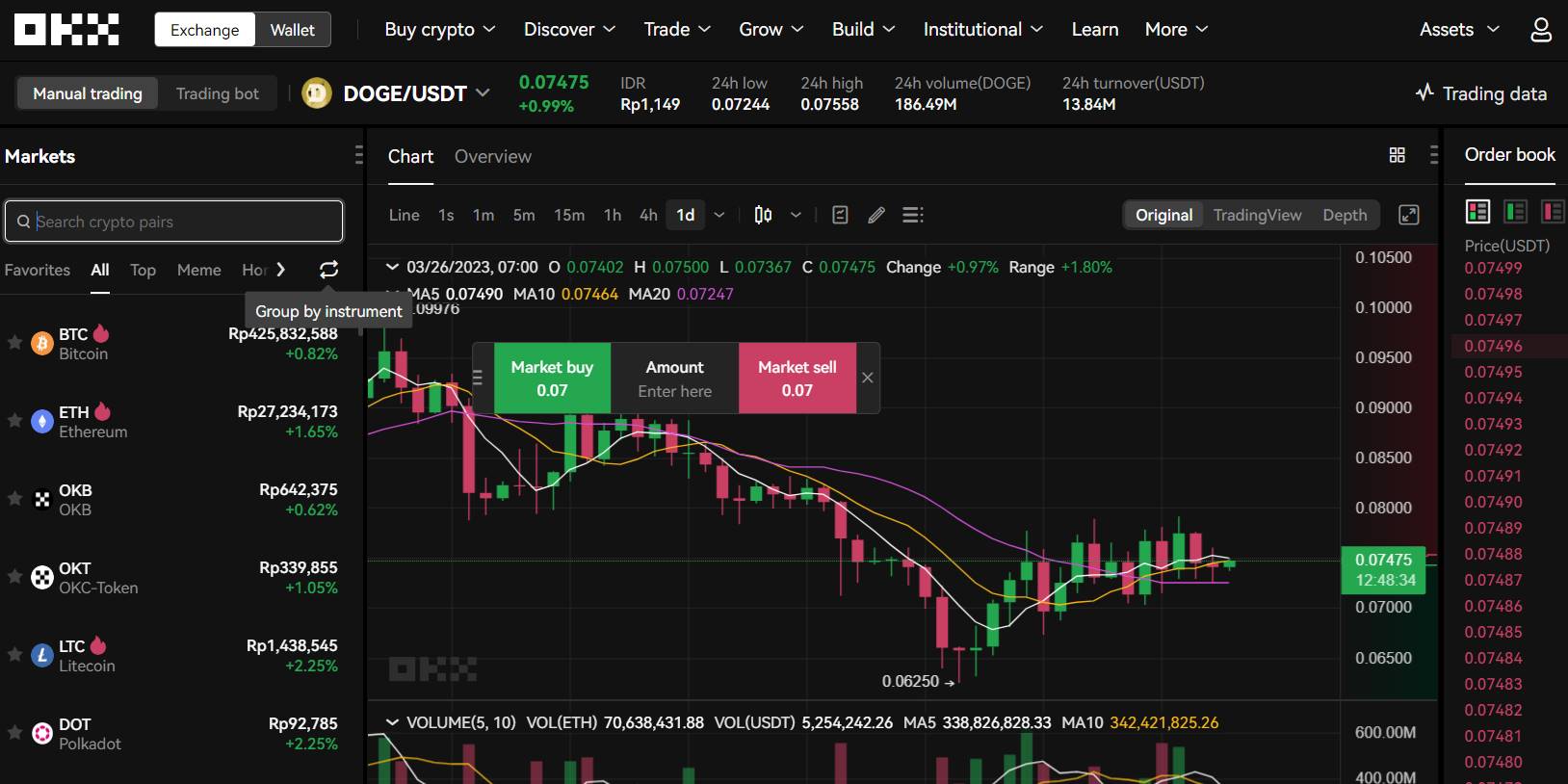The width and height of the screenshot is (1568, 784).
Task: Select the drawing pencil tool
Action: pos(876,215)
